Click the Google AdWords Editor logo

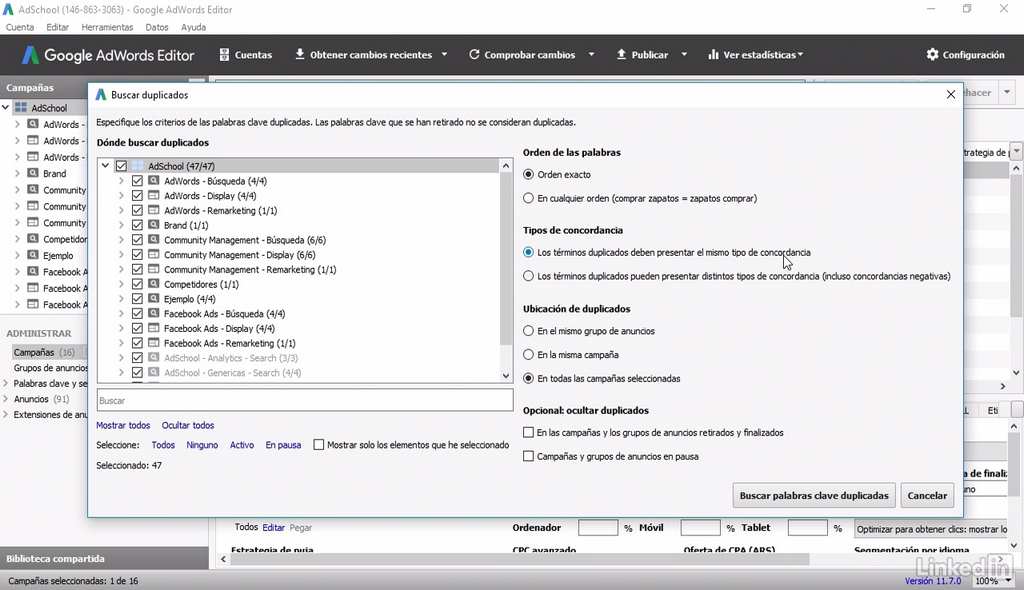point(108,55)
